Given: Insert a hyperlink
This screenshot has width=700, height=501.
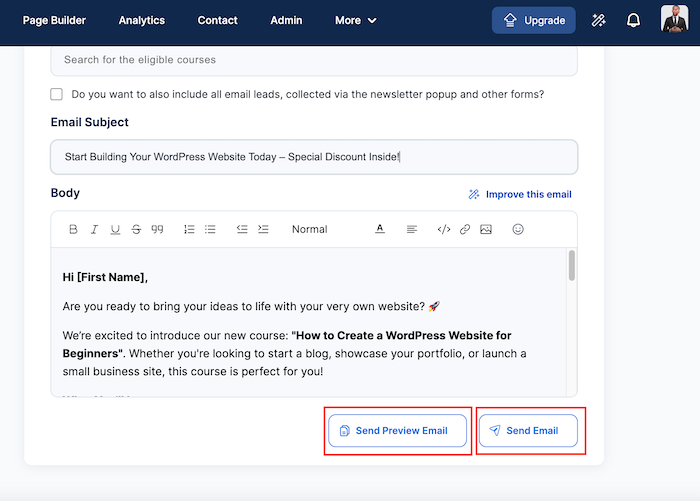Looking at the screenshot, I should (465, 230).
